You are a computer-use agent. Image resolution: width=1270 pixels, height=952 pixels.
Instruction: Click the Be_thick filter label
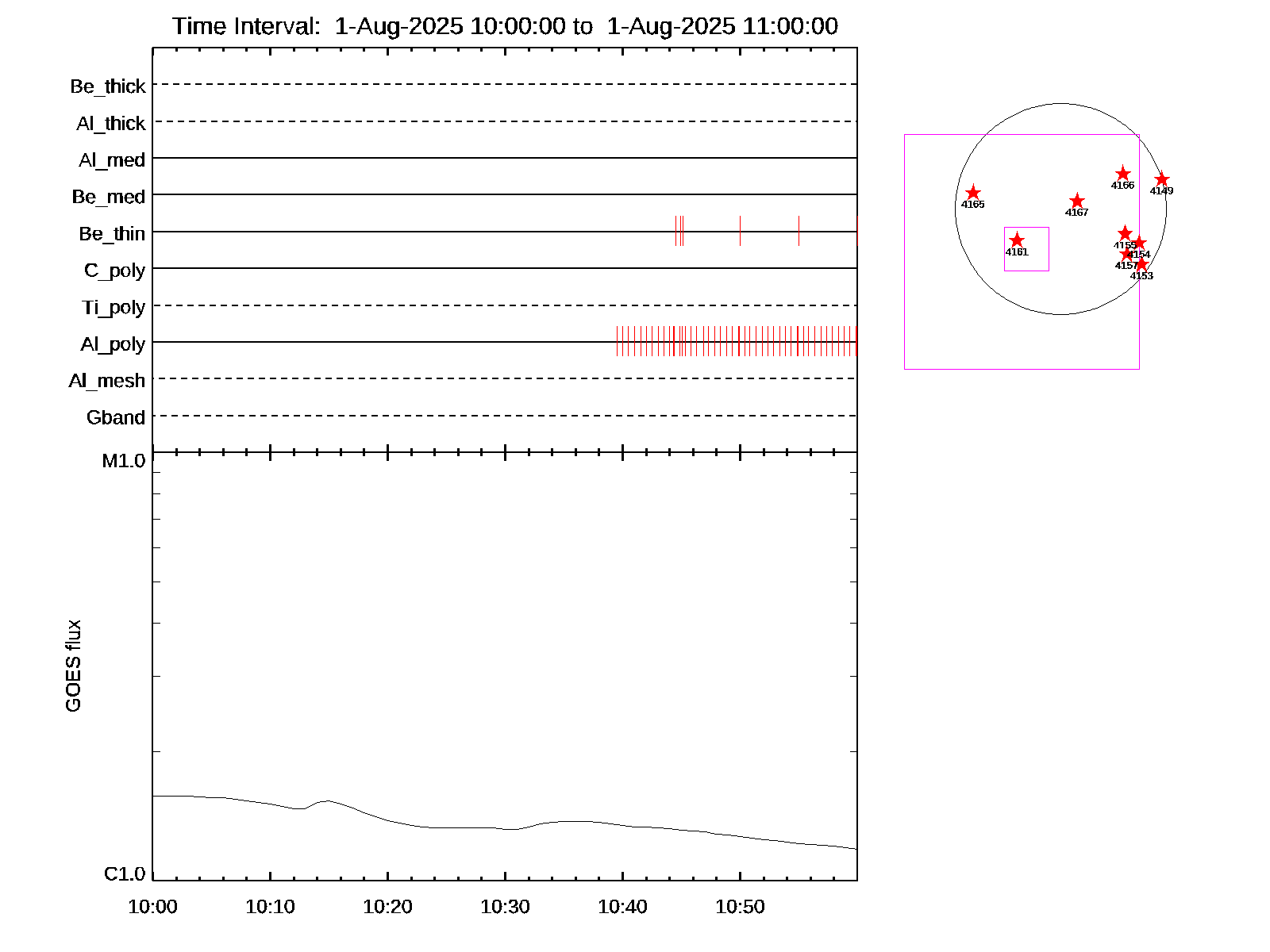pyautogui.click(x=108, y=86)
